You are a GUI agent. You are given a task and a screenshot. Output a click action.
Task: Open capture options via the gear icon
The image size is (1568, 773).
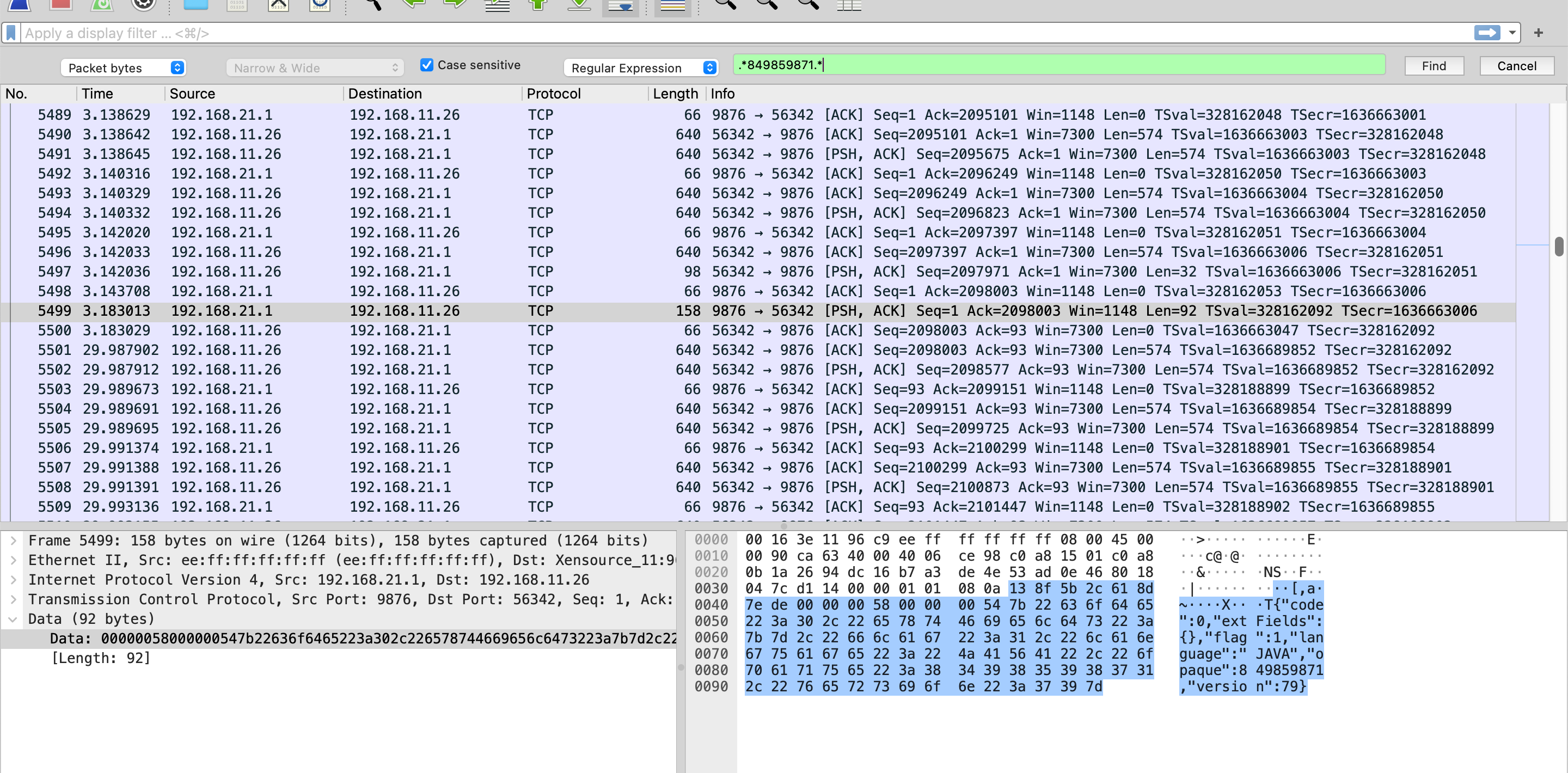click(x=143, y=5)
